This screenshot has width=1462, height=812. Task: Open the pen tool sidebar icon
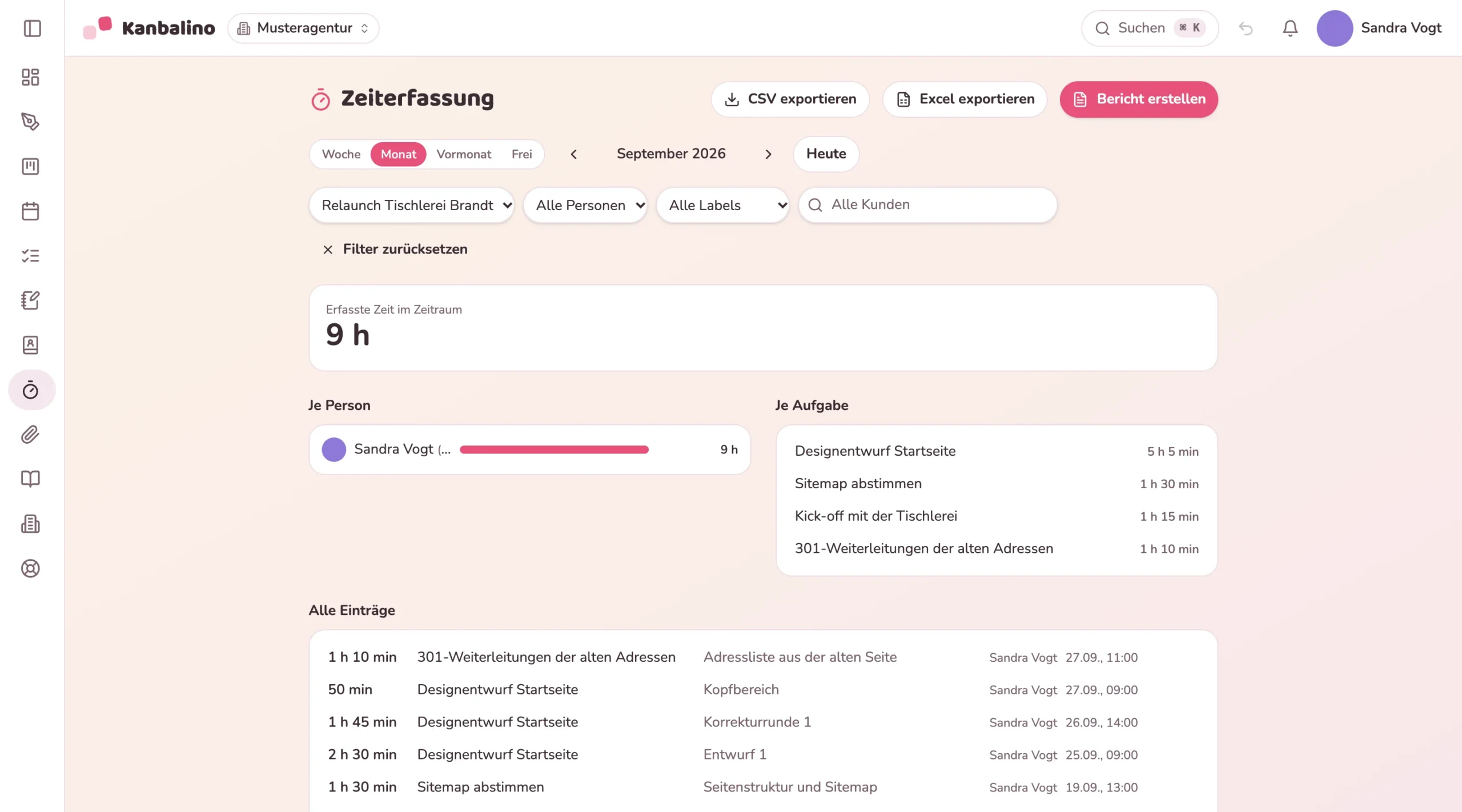point(30,122)
